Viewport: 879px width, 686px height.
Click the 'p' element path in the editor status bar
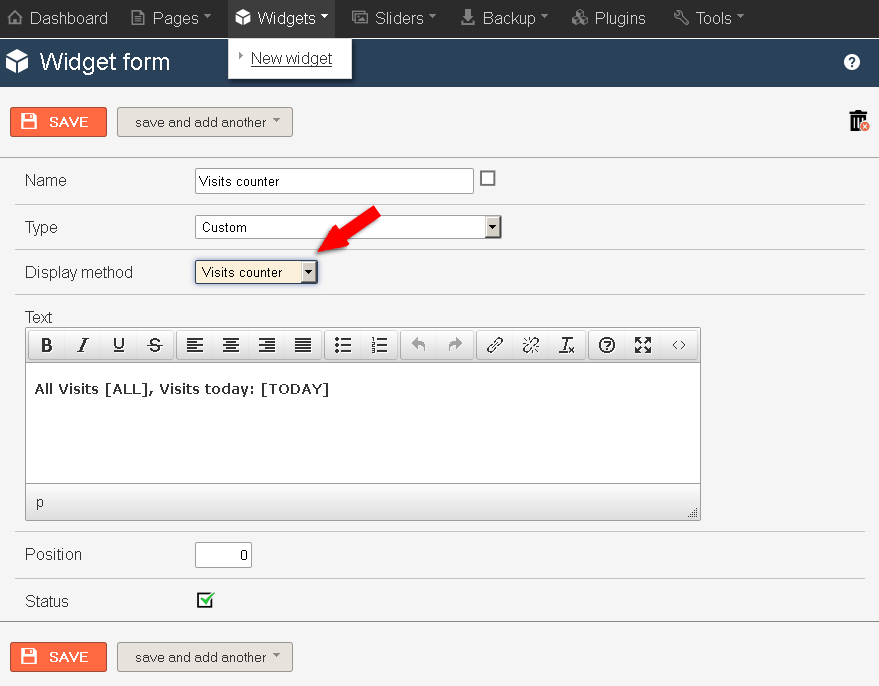click(x=39, y=502)
